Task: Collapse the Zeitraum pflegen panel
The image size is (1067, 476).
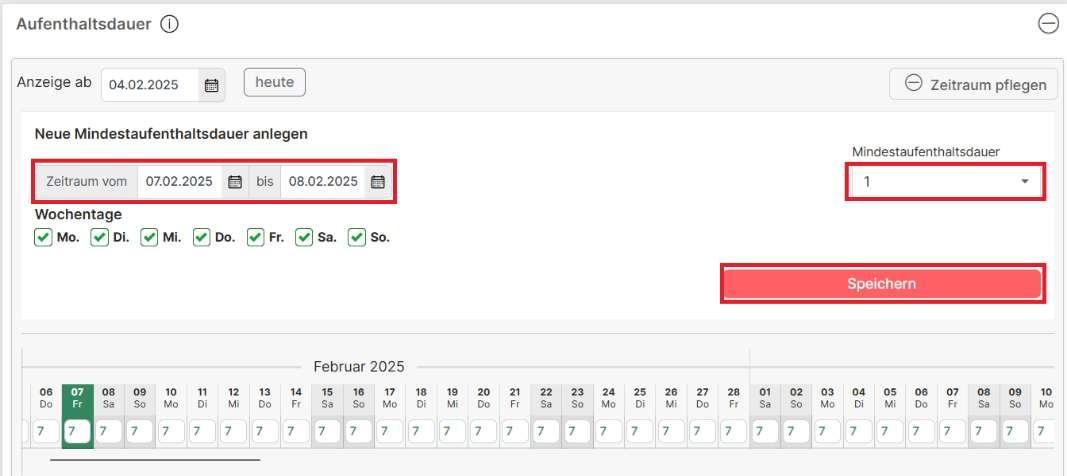Action: (x=974, y=84)
